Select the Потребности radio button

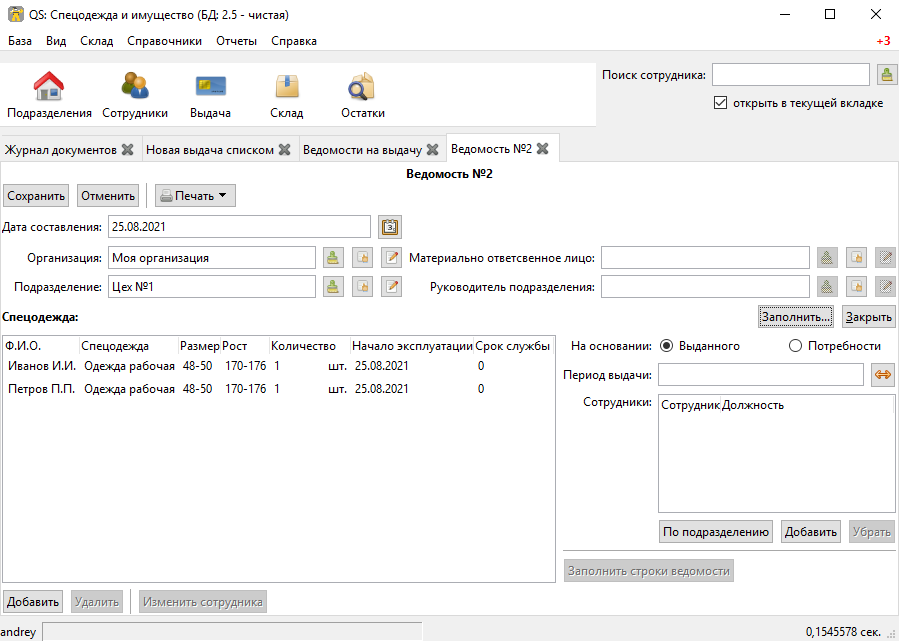(795, 346)
